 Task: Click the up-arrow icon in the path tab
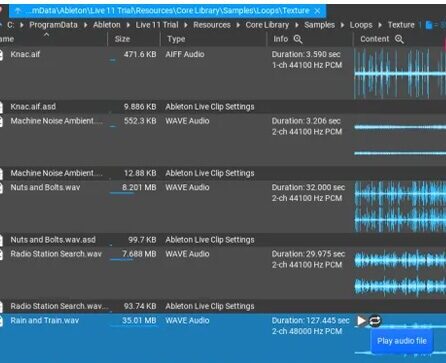pos(18,11)
